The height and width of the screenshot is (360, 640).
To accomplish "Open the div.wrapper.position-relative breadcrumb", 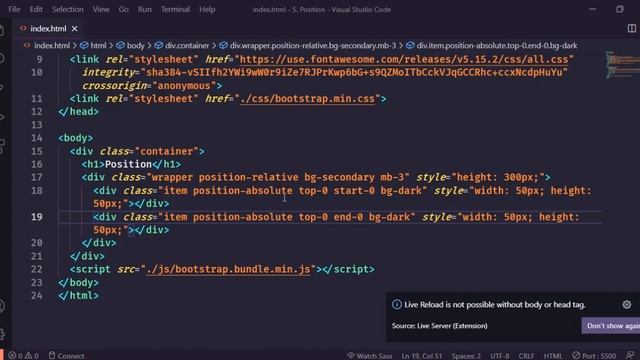I will tap(308, 45).
